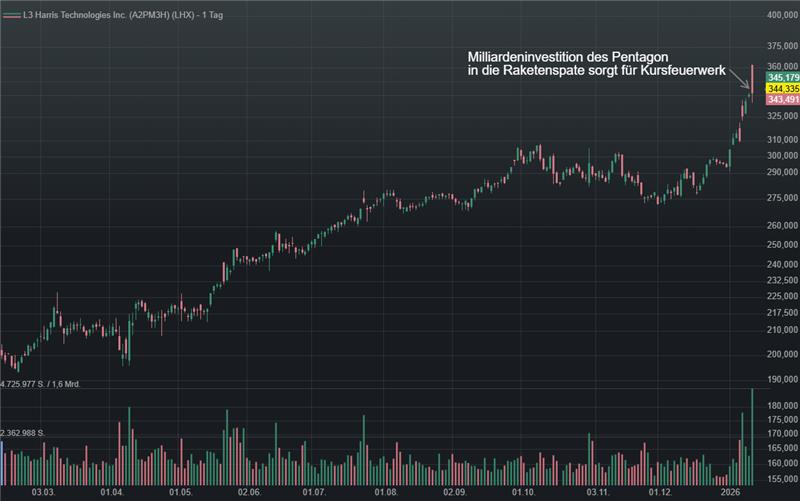This screenshot has width=800, height=501.
Task: Click the blue volume bar at far left
Action: click(x=2, y=463)
